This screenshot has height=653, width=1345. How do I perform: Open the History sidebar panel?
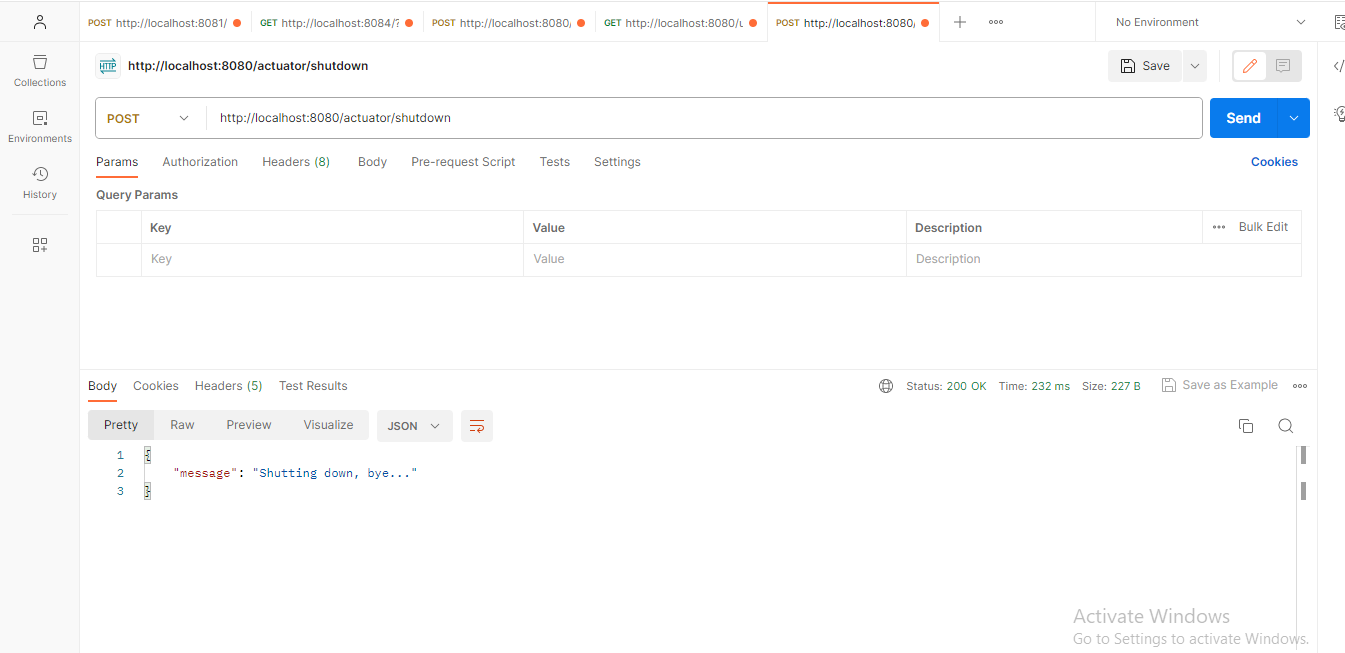pos(39,182)
